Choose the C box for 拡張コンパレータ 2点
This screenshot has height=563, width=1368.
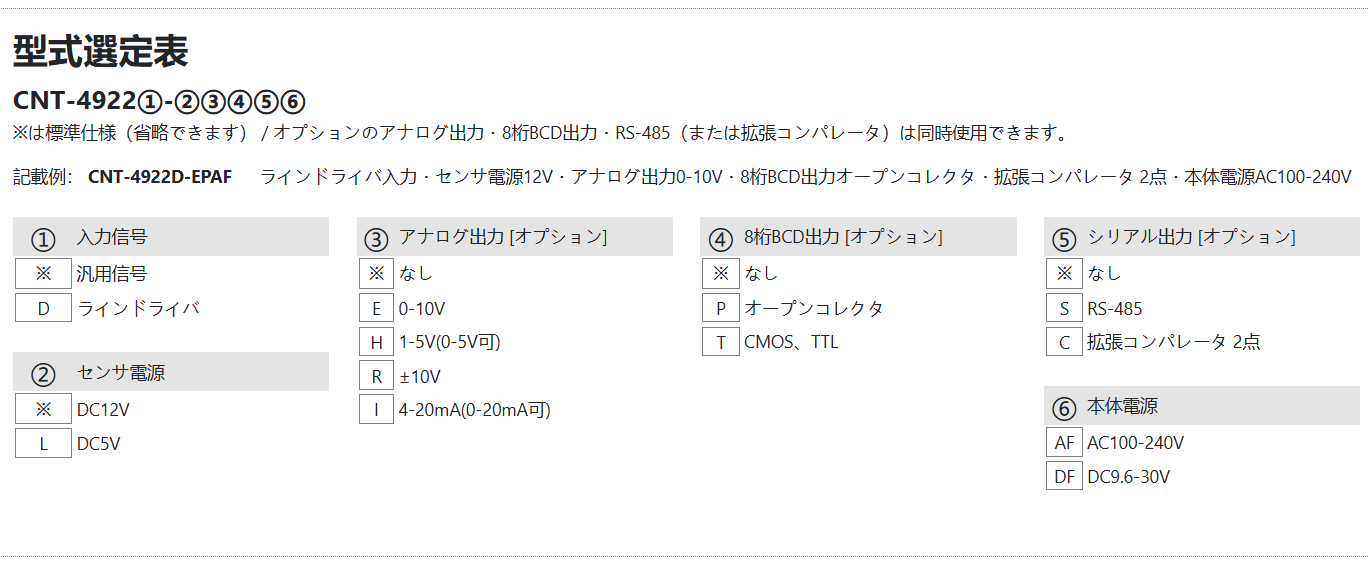tap(1064, 342)
